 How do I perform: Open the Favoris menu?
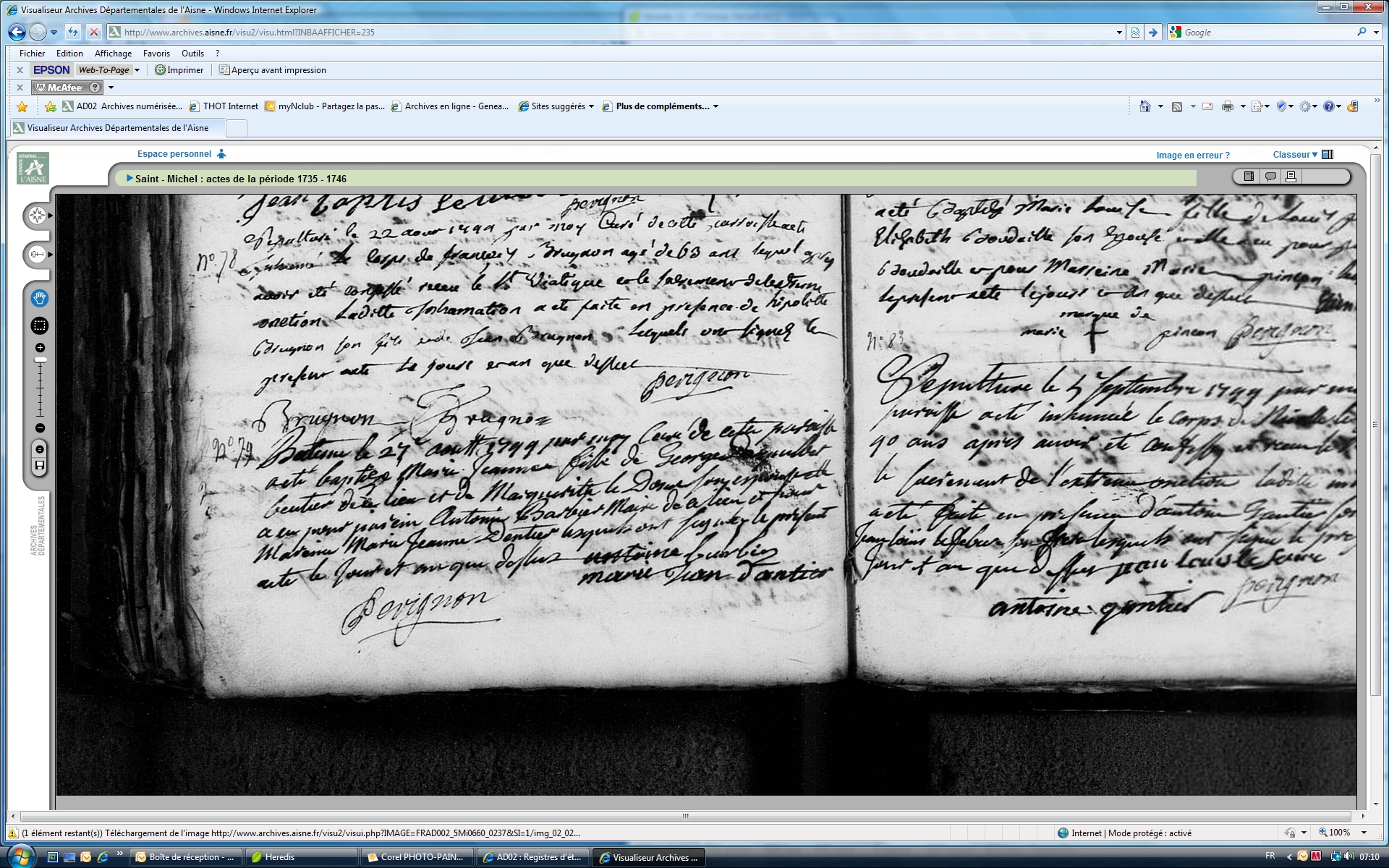(156, 54)
